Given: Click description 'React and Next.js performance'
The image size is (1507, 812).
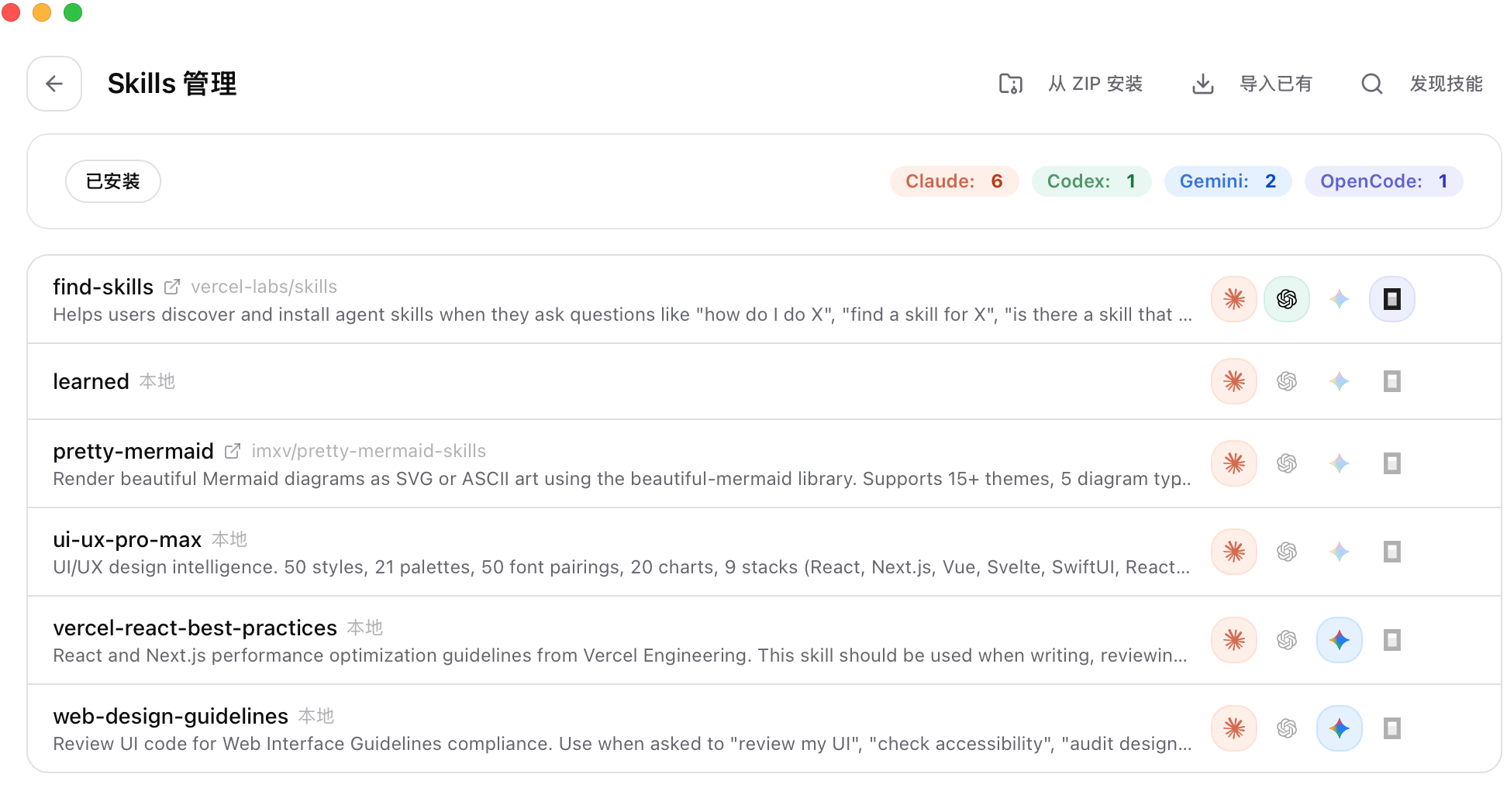Looking at the screenshot, I should click(x=620, y=655).
